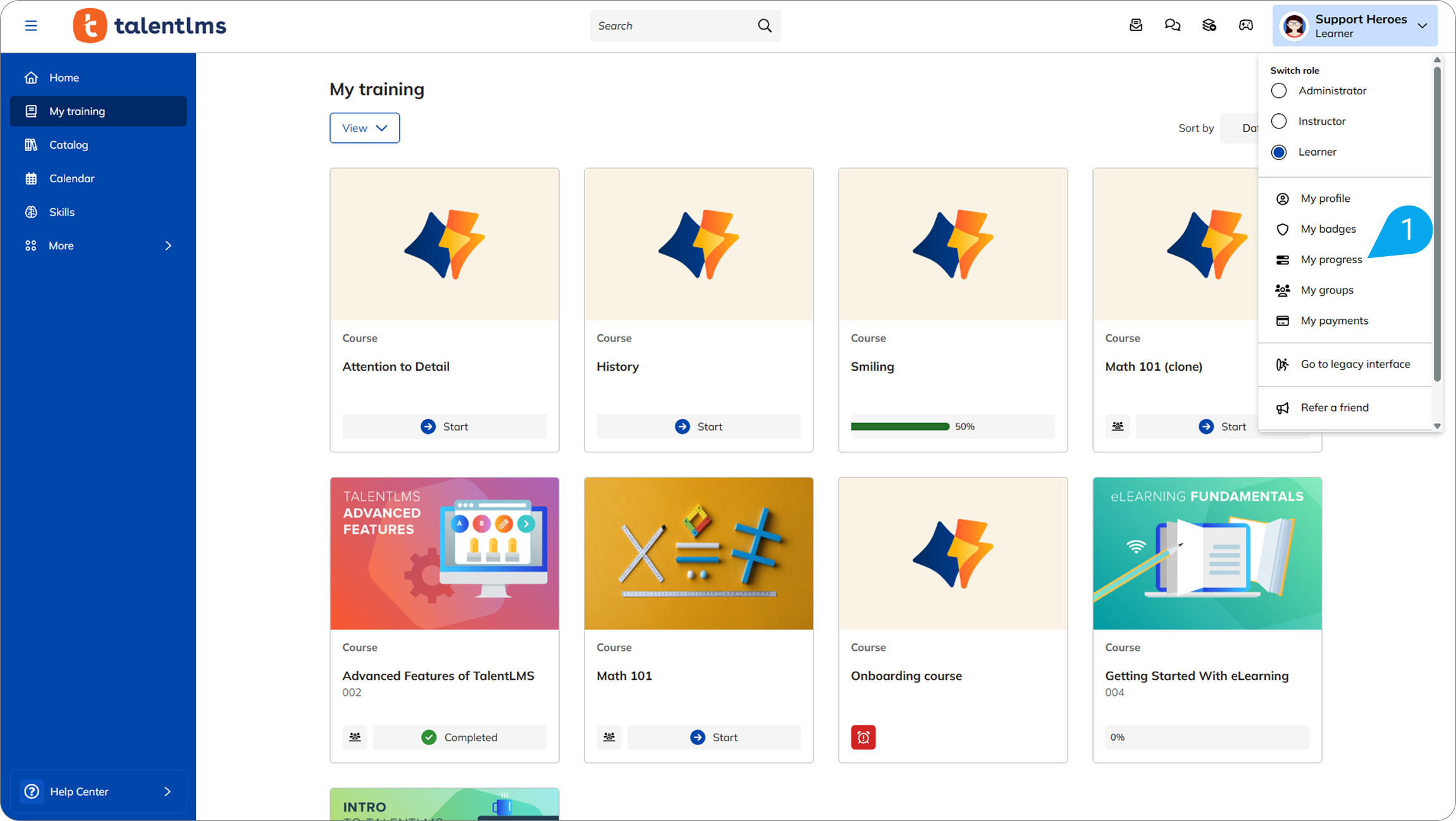Image resolution: width=1456 pixels, height=821 pixels.
Task: Click red alarm icon on Onboarding course
Action: pyautogui.click(x=863, y=737)
